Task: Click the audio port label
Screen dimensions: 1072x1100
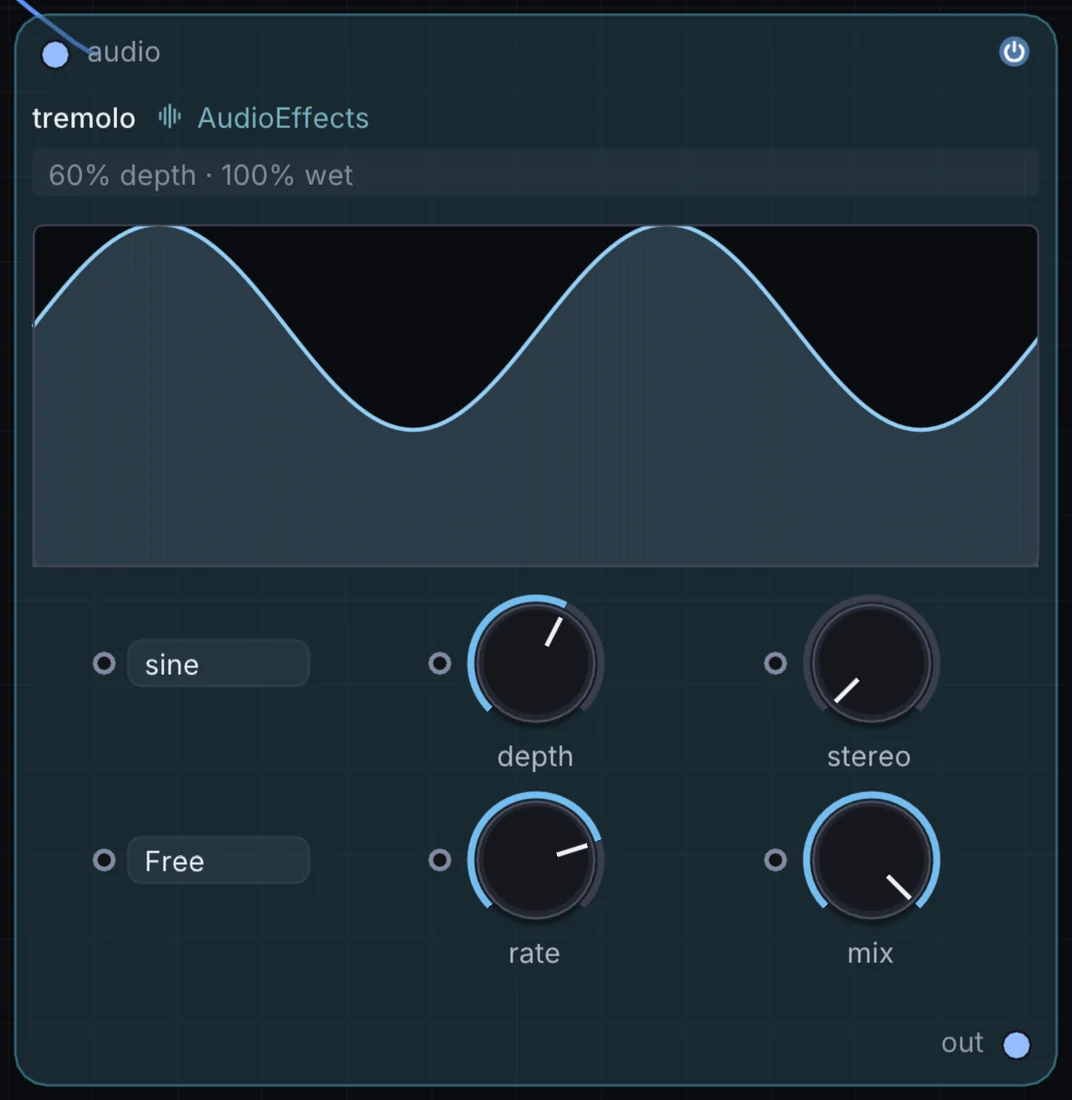Action: 124,52
